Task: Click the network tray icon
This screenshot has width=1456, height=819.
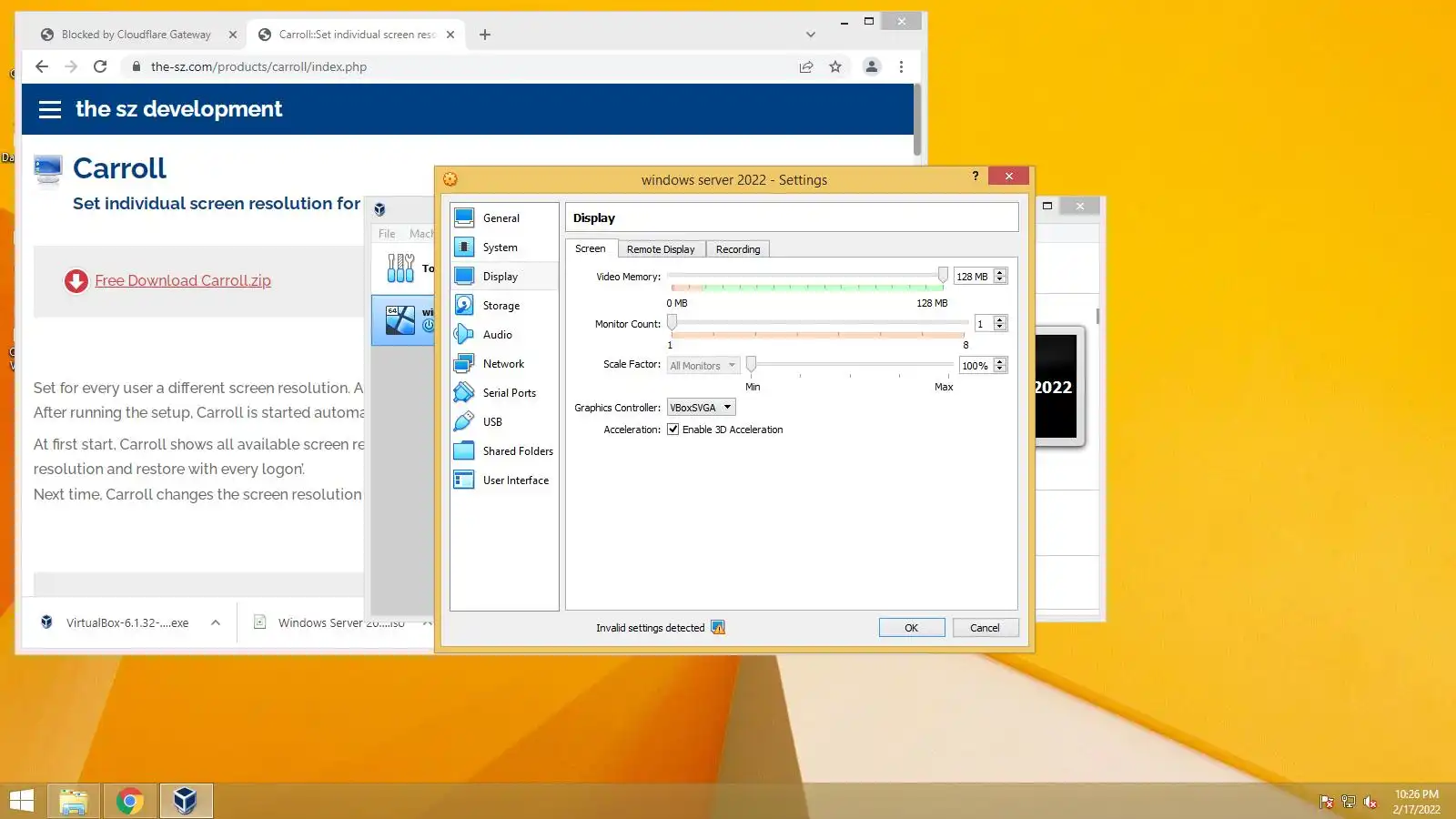Action: tap(1349, 802)
